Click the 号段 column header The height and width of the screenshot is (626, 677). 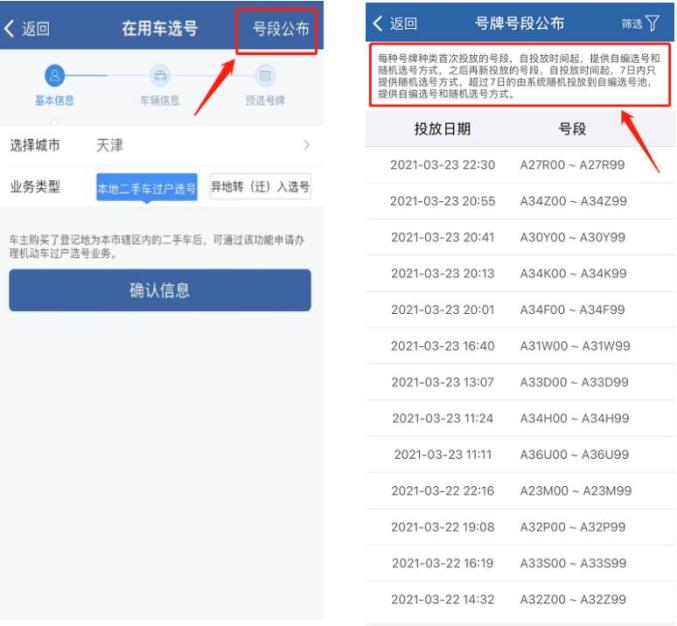(572, 129)
